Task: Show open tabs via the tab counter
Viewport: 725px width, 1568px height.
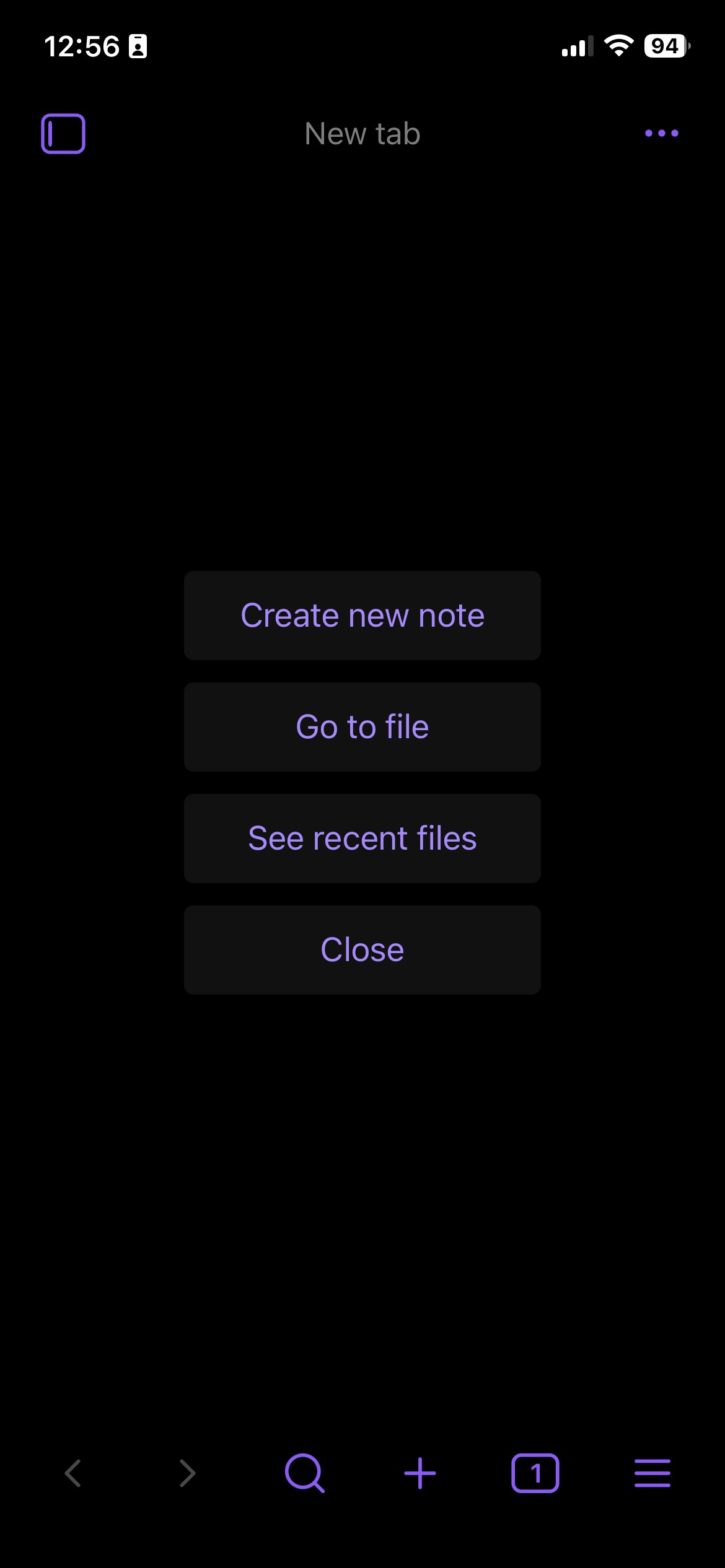Action: [535, 1473]
